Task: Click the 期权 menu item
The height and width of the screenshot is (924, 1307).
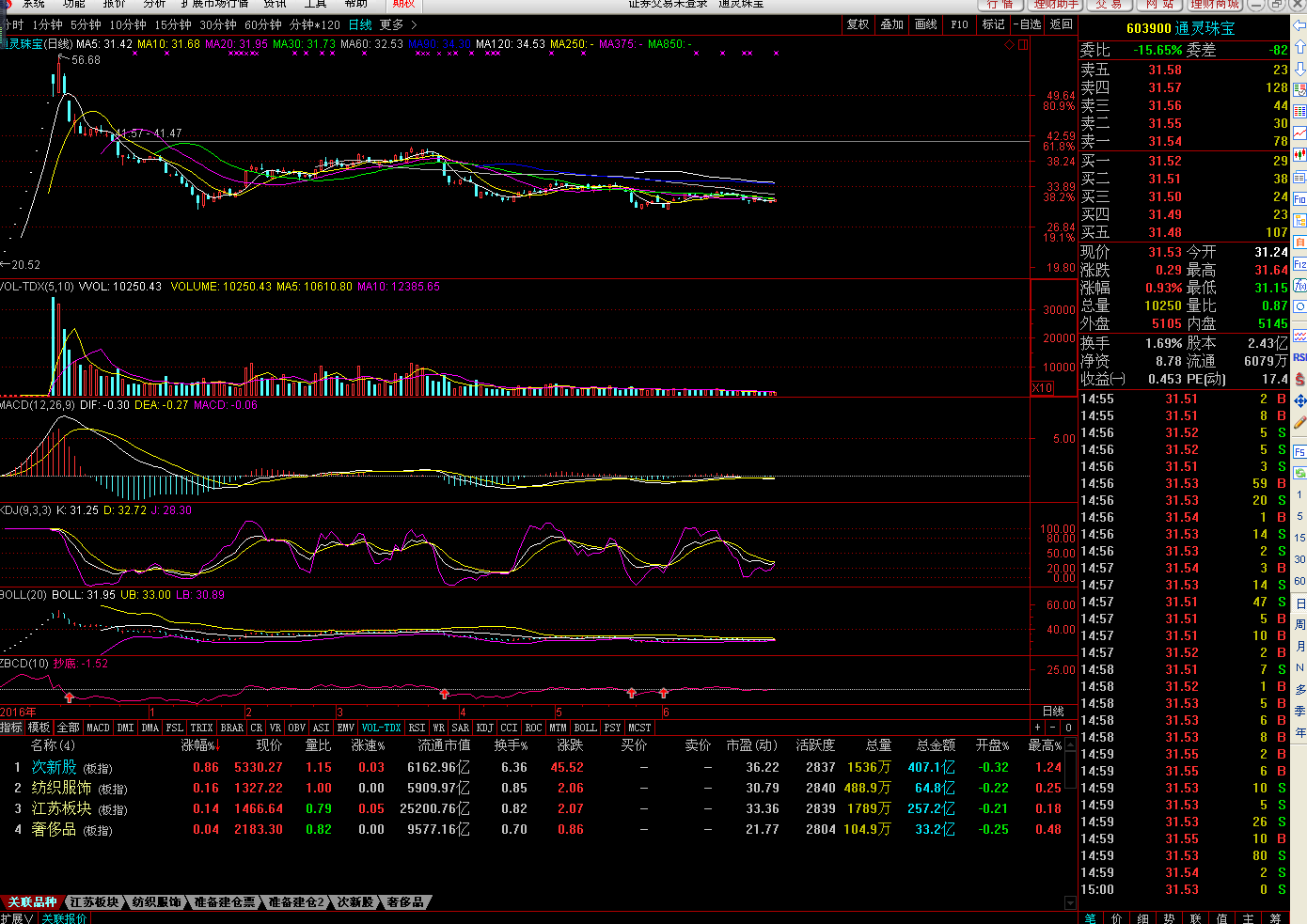Action: tap(404, 5)
